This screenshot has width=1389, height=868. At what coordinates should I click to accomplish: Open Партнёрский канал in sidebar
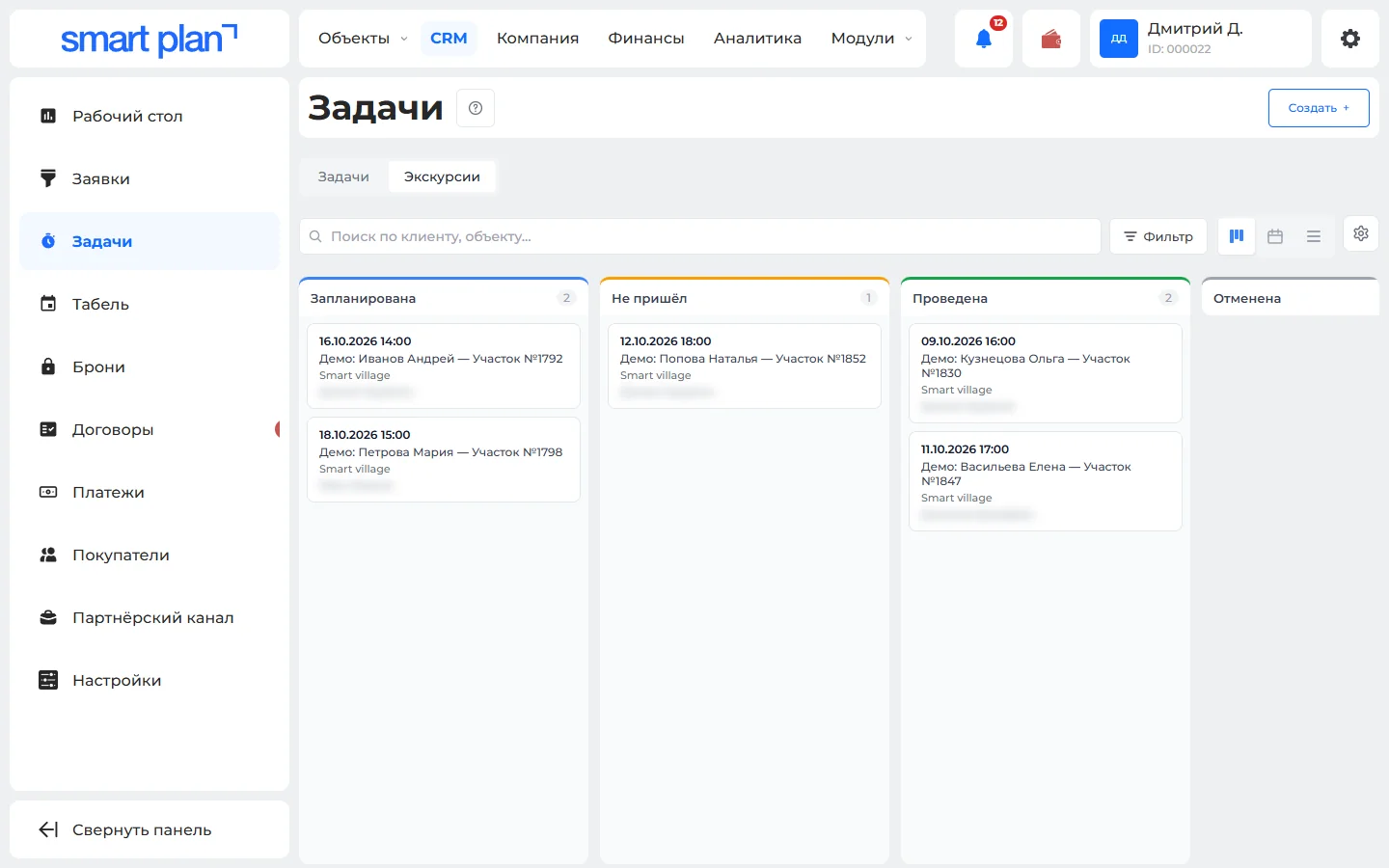coord(150,617)
